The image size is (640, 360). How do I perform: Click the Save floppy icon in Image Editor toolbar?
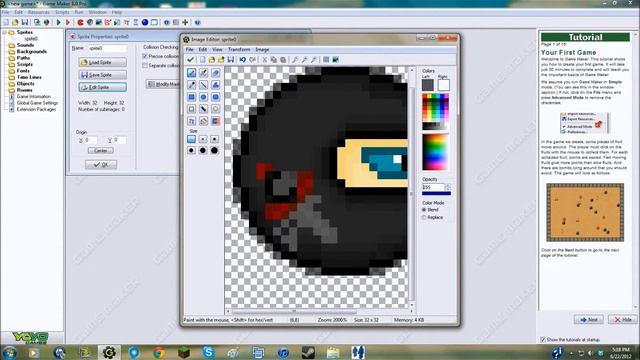click(231, 60)
